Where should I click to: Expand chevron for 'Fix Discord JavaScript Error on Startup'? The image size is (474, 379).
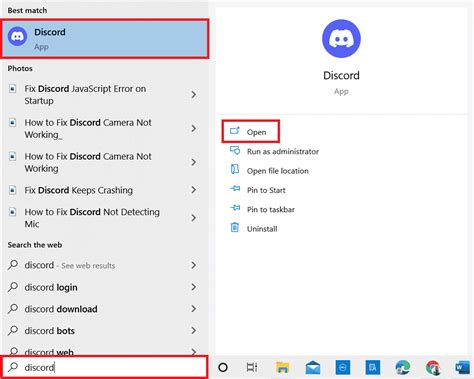(193, 95)
